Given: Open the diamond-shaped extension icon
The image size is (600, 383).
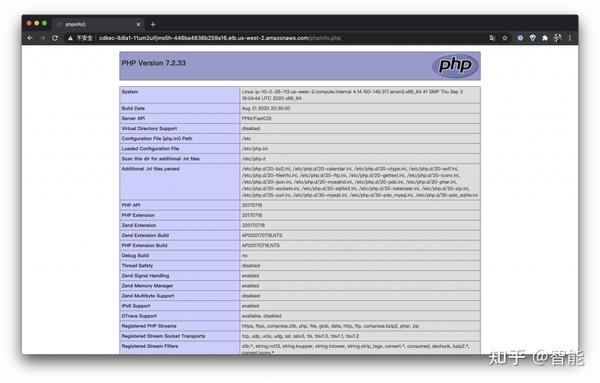Looking at the screenshot, I should point(532,38).
